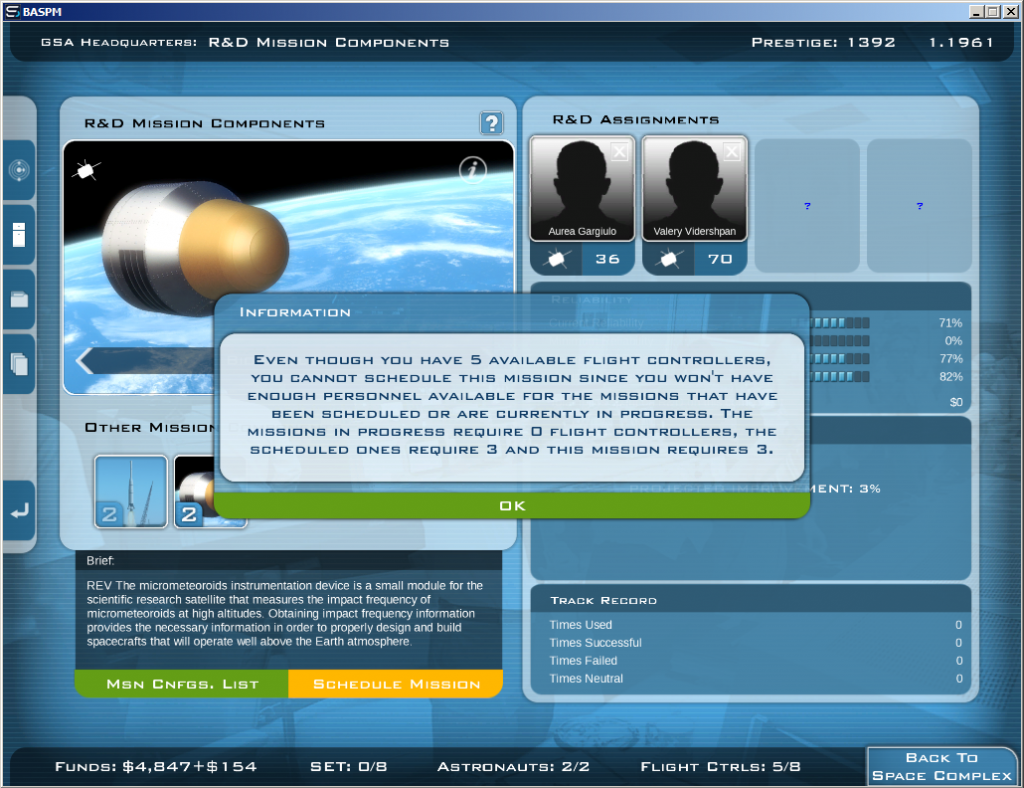Click the satellite skill icon beside 70
This screenshot has width=1024, height=788.
click(669, 259)
